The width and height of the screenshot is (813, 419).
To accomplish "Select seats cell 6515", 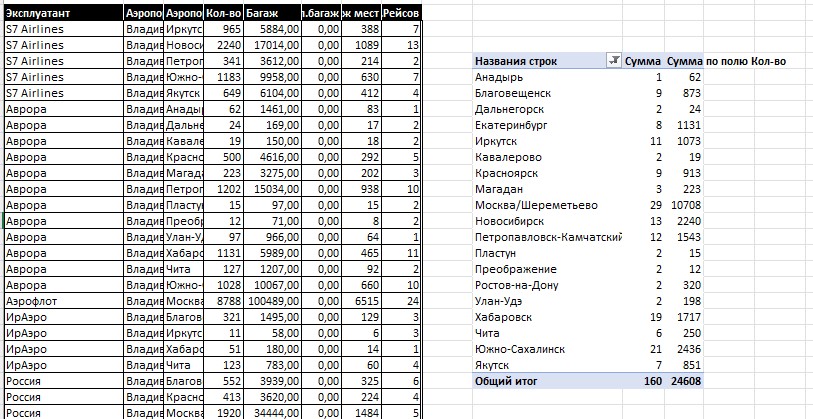I will pyautogui.click(x=362, y=301).
